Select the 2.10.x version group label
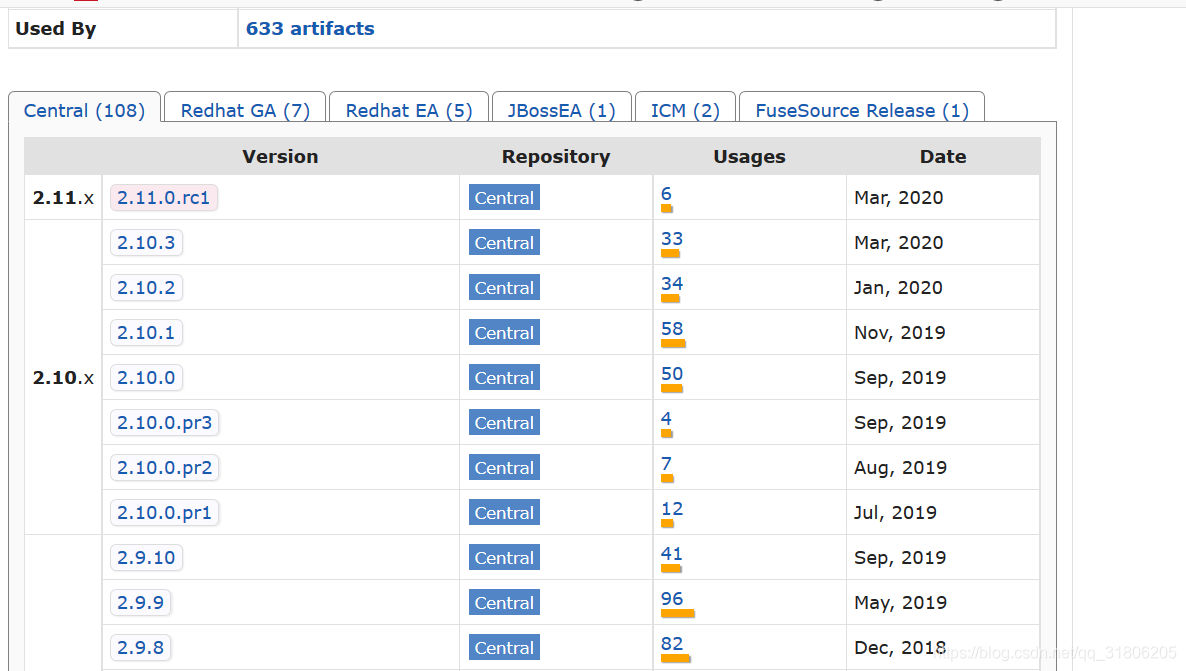 pos(63,377)
